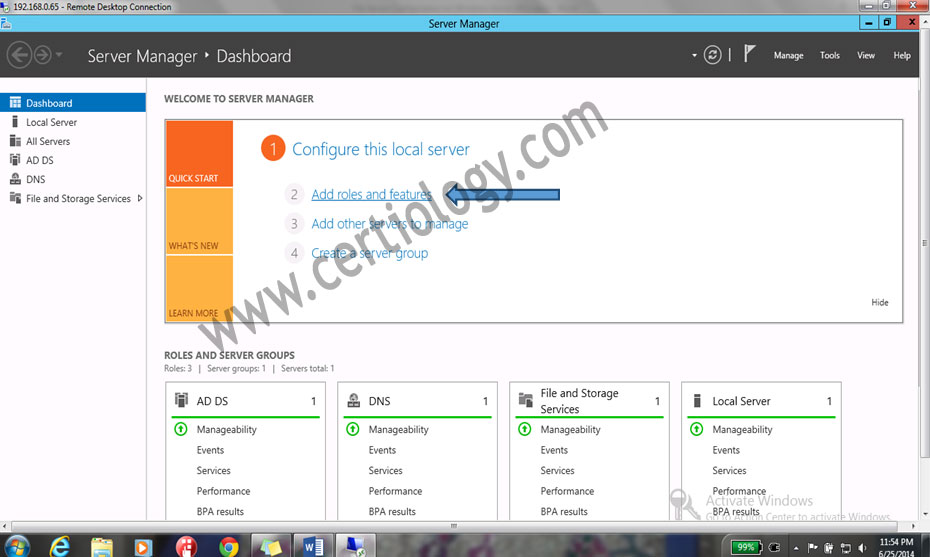Click the Refresh dashboard icon
Screen dimensions: 930x557
(x=712, y=55)
